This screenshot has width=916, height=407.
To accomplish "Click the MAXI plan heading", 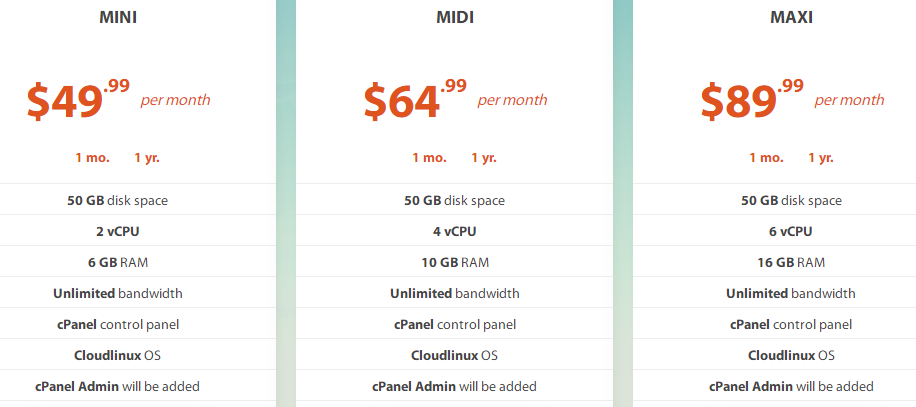I will pos(792,17).
